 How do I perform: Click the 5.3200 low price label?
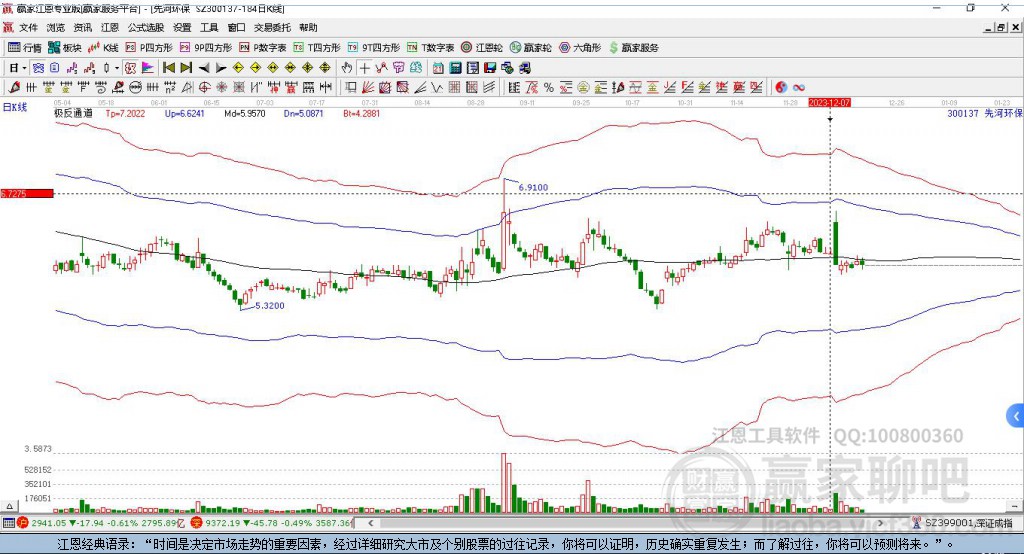tap(270, 305)
